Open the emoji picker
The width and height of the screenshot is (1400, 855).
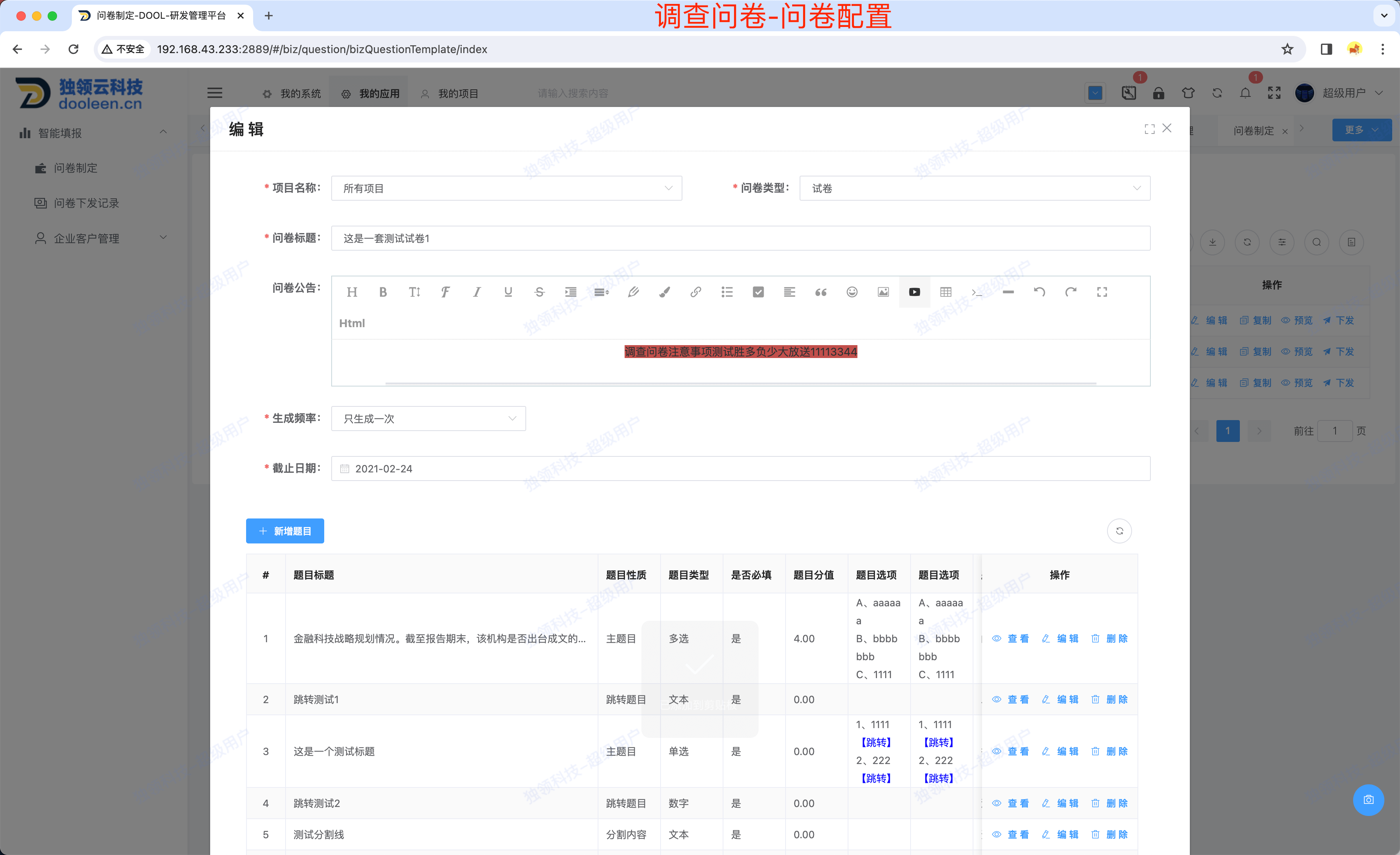[852, 292]
